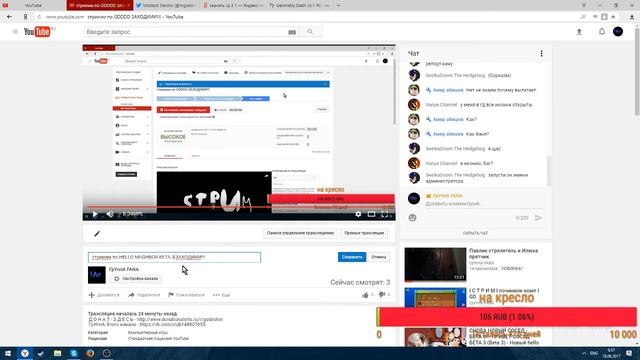Switch to the Яндекс search results tab
Image resolution: width=640 pixels, height=360 pixels.
click(x=233, y=5)
